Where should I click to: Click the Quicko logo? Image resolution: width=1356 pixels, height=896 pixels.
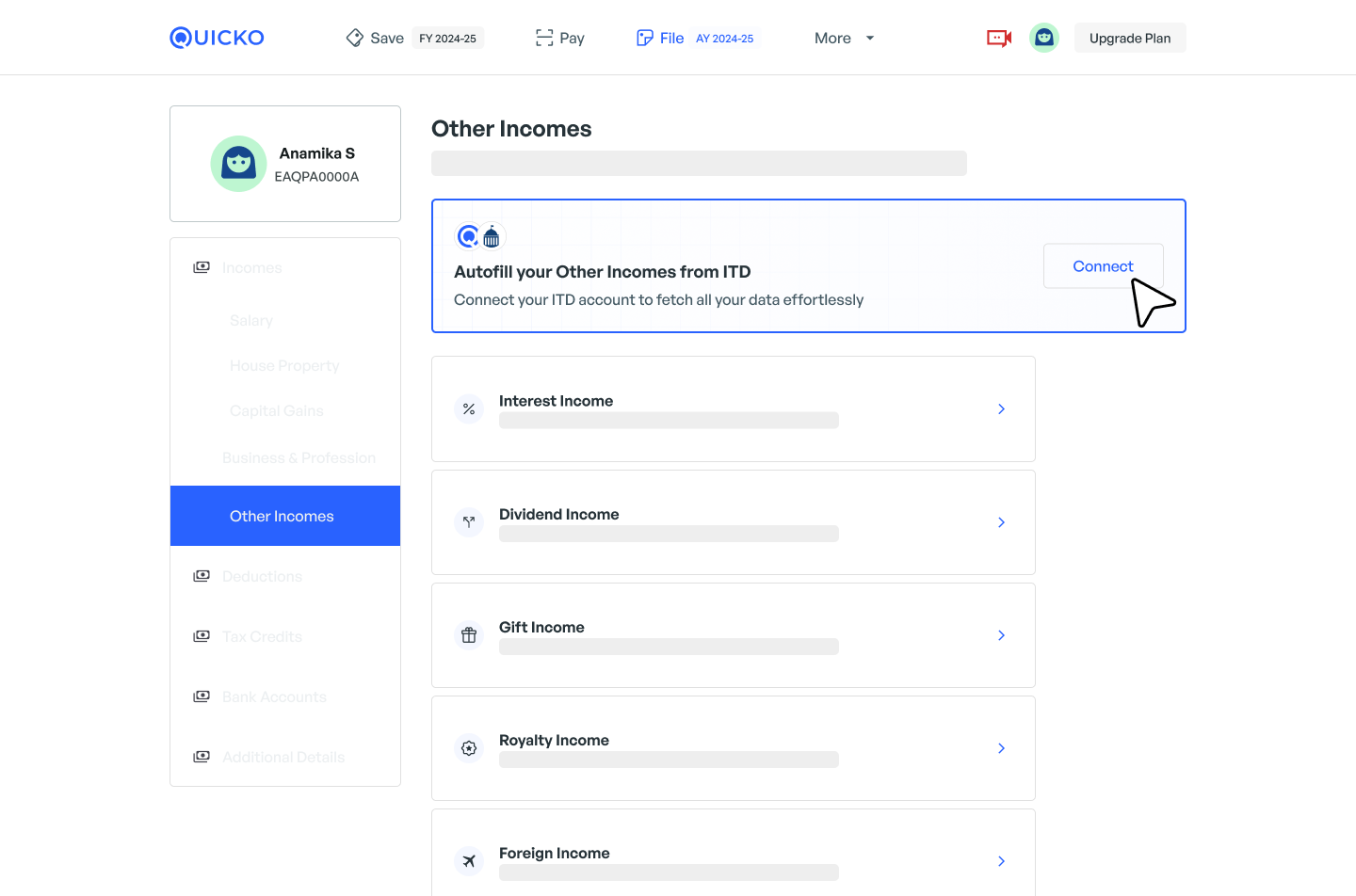click(x=217, y=38)
